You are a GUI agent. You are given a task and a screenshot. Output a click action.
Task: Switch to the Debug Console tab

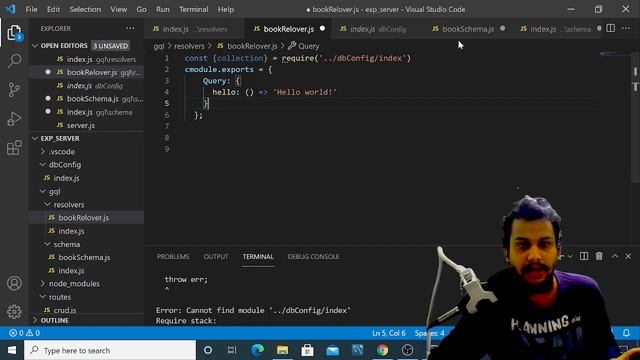[313, 256]
